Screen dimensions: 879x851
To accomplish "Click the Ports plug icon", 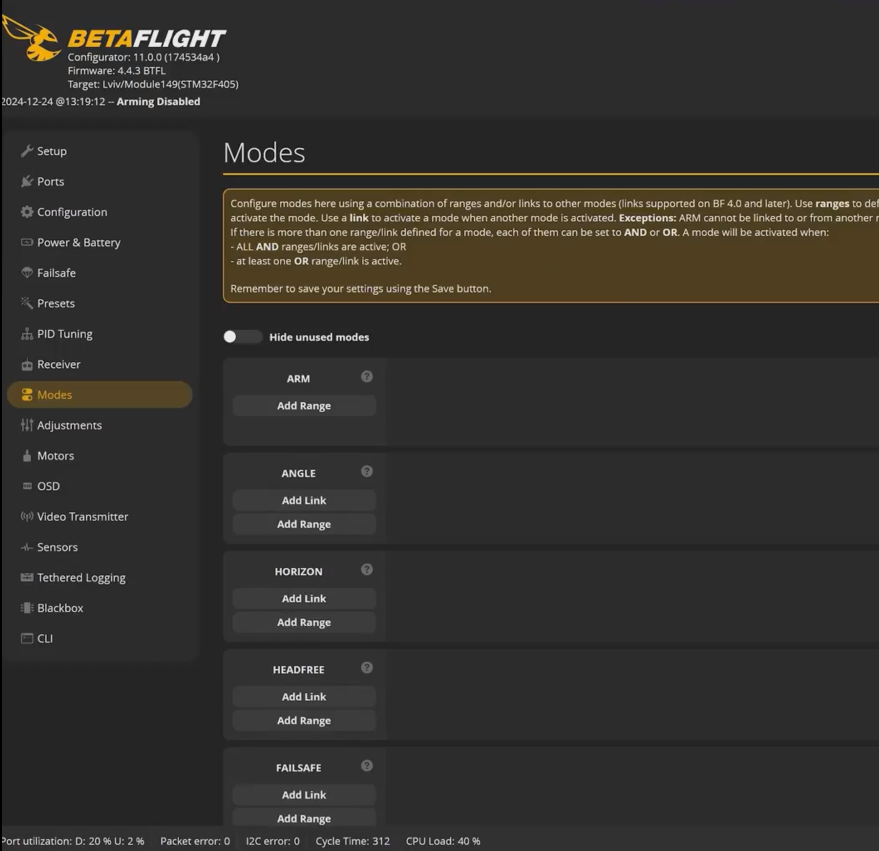I will [x=27, y=182].
